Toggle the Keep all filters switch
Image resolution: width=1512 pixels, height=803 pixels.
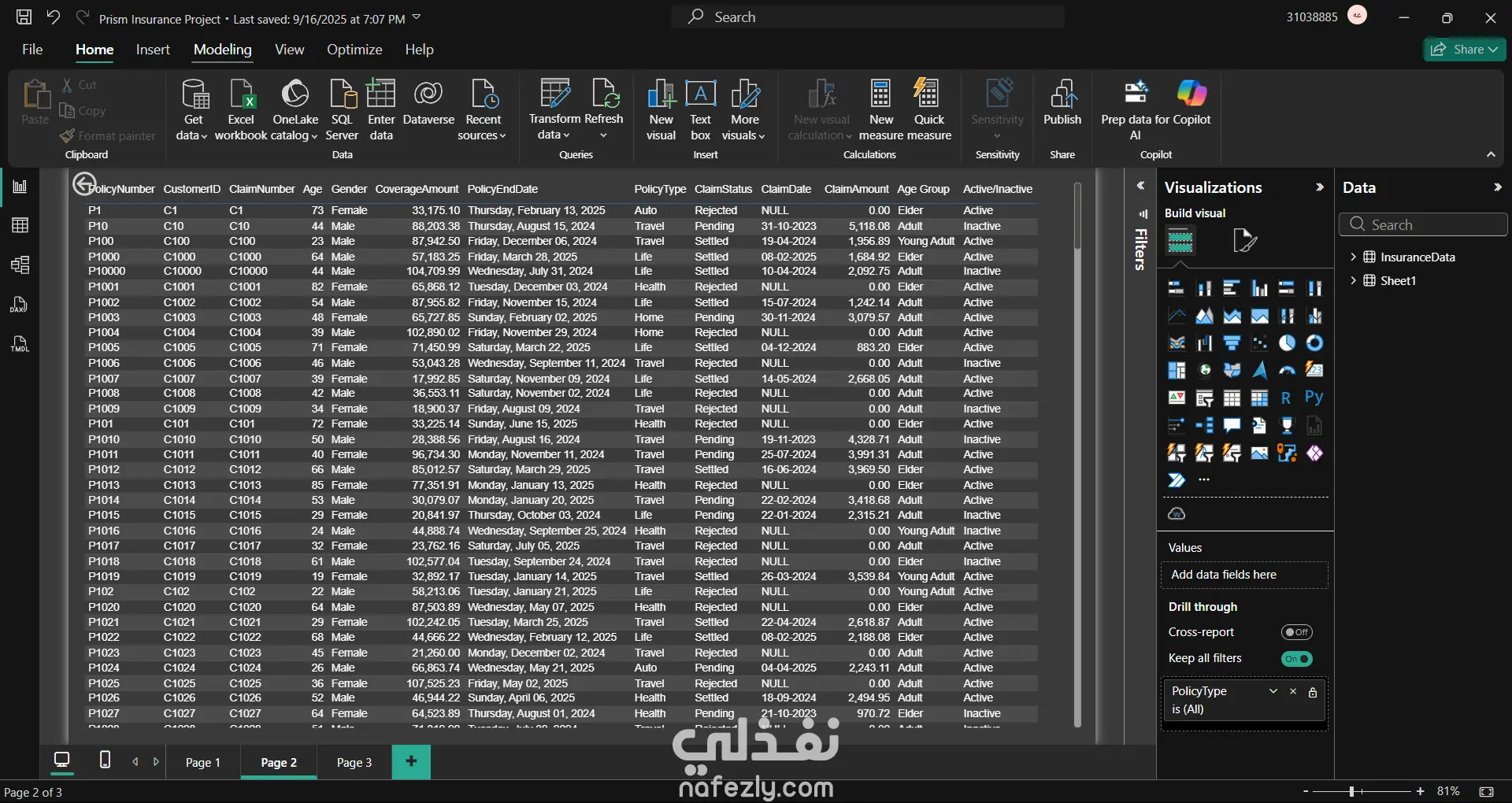point(1297,659)
